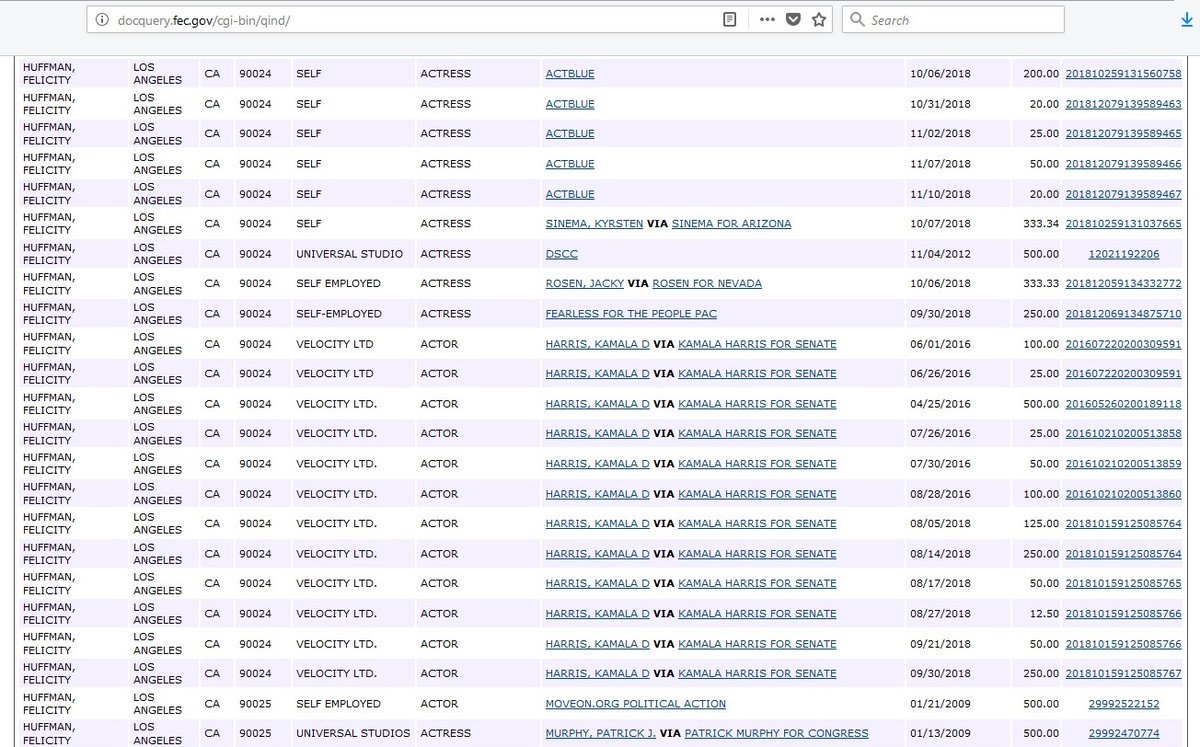This screenshot has width=1200, height=747.
Task: Select the date 08/14/2018
Action: [x=940, y=554]
